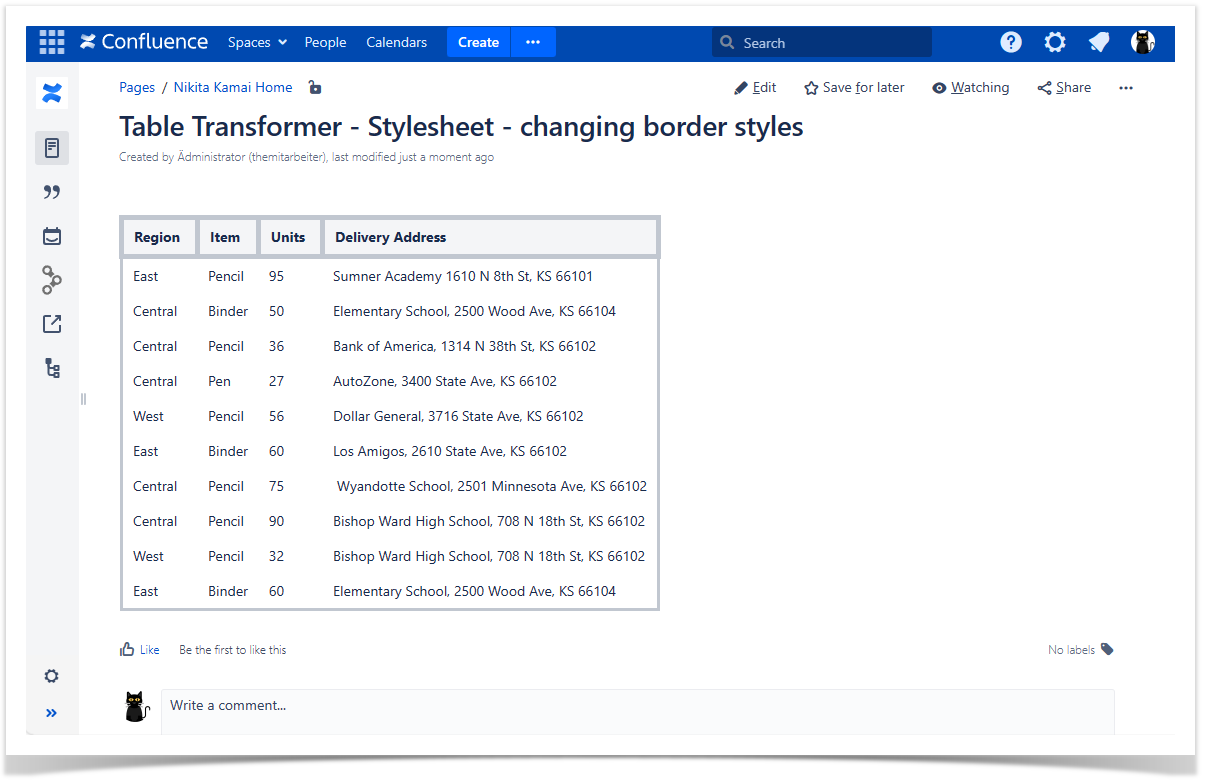The width and height of the screenshot is (1209, 784).
Task: Expand the Spaces dropdown menu
Action: coord(257,42)
